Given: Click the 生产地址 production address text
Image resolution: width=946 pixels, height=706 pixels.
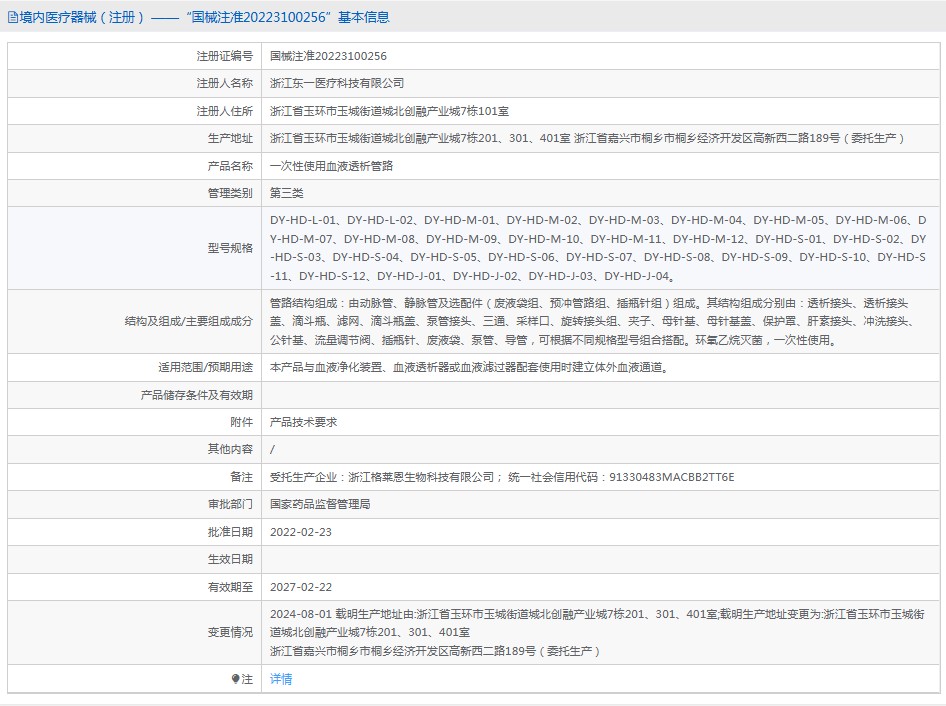Looking at the screenshot, I should [x=587, y=138].
